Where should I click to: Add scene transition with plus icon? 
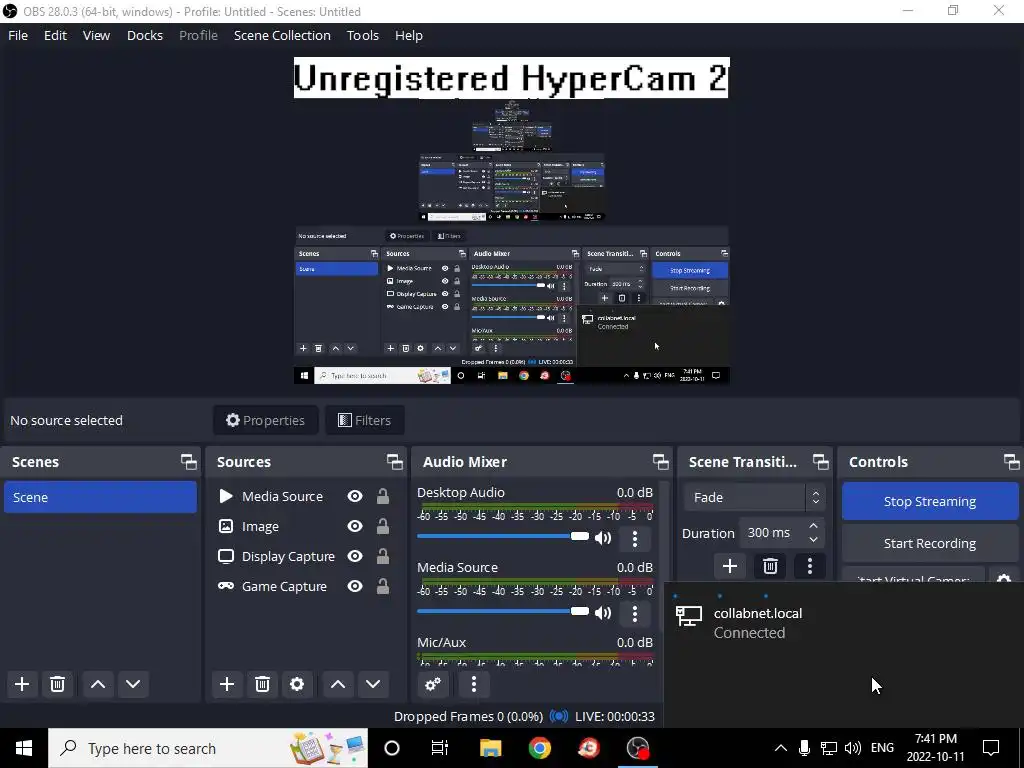(730, 566)
